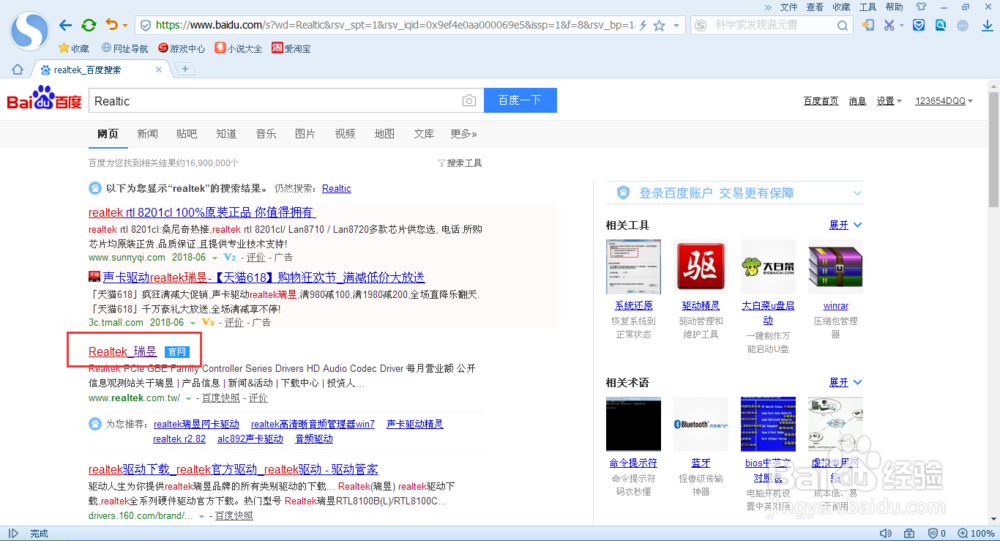1000x541 pixels.
Task: Open a new tab with the plus button
Action: [185, 69]
